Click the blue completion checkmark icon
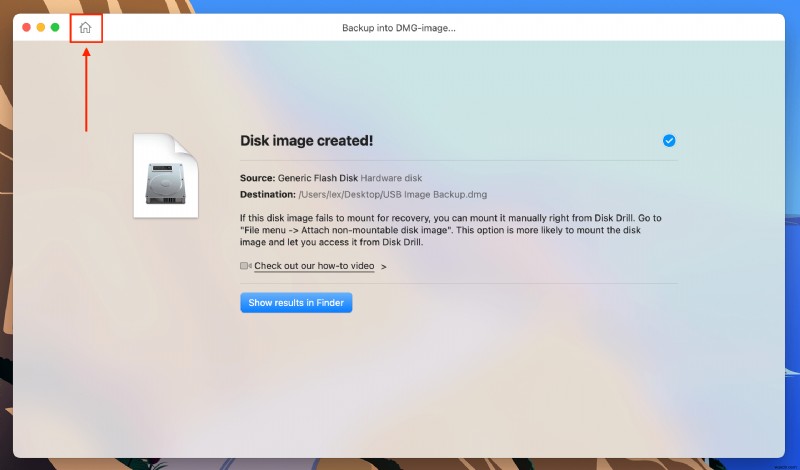The image size is (800, 470). point(669,140)
